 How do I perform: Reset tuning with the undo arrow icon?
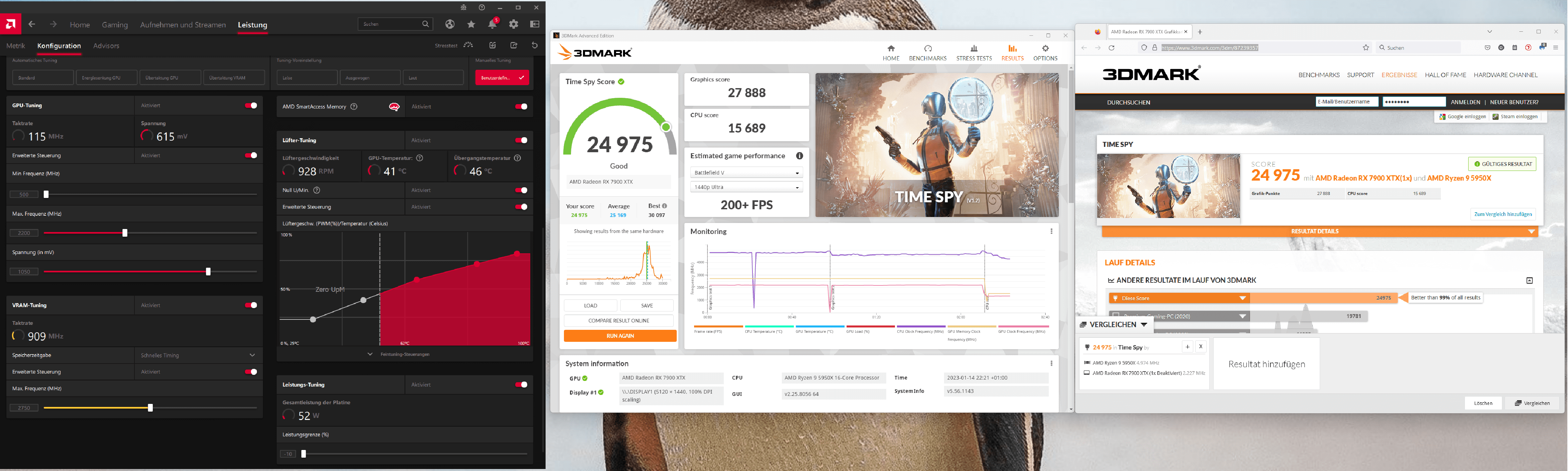[x=535, y=46]
